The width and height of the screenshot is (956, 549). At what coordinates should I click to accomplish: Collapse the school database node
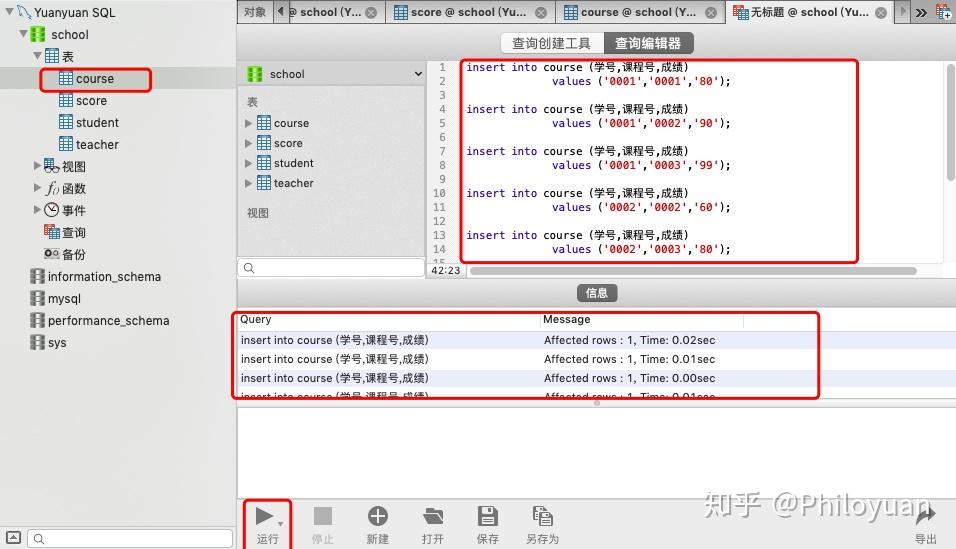click(23, 34)
